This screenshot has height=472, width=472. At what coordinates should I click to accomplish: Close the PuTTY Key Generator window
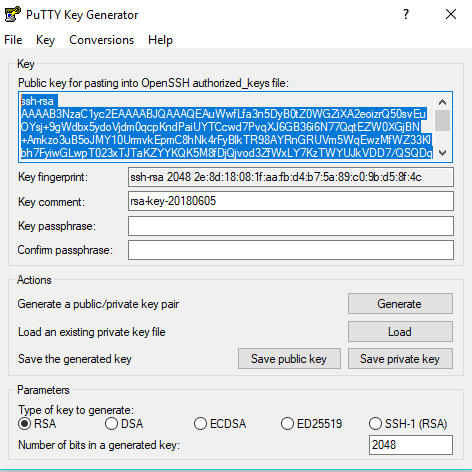pyautogui.click(x=451, y=14)
